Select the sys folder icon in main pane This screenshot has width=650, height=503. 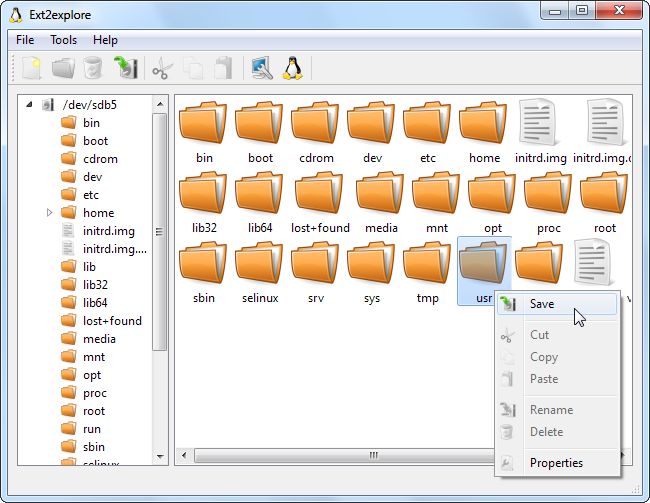point(371,263)
